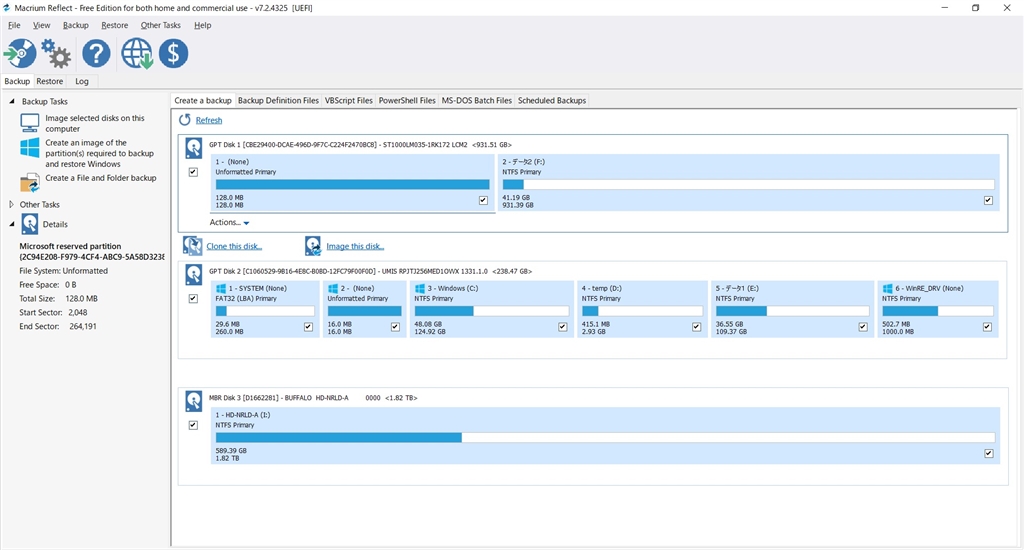The image size is (1024, 550).
Task: Click the globe download updates icon
Action: point(136,54)
